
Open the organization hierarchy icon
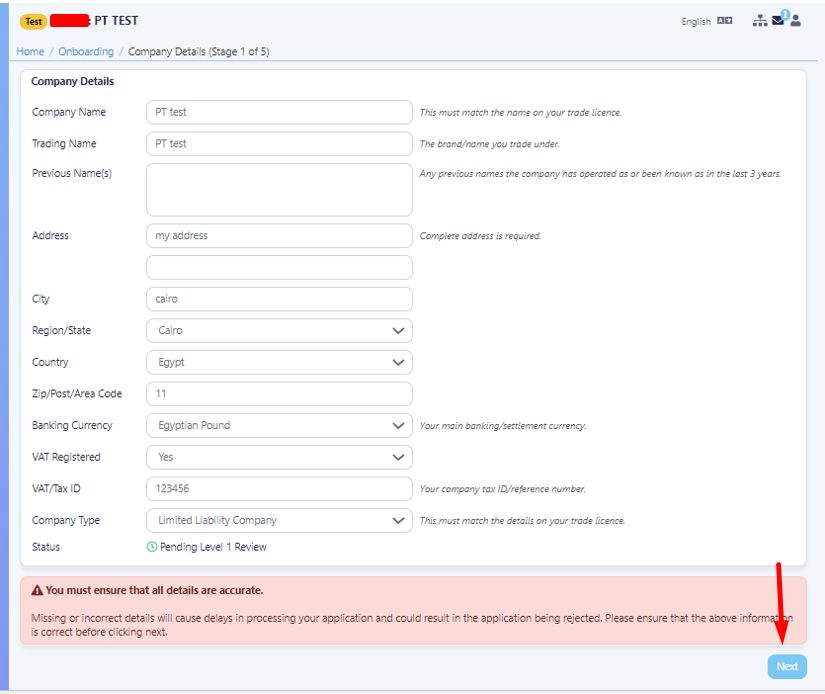click(x=760, y=21)
